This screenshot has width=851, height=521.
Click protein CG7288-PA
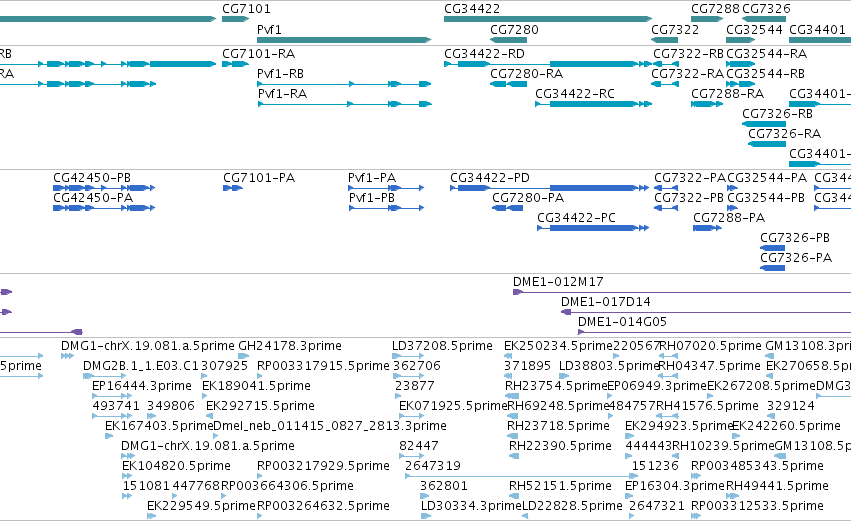click(729, 218)
